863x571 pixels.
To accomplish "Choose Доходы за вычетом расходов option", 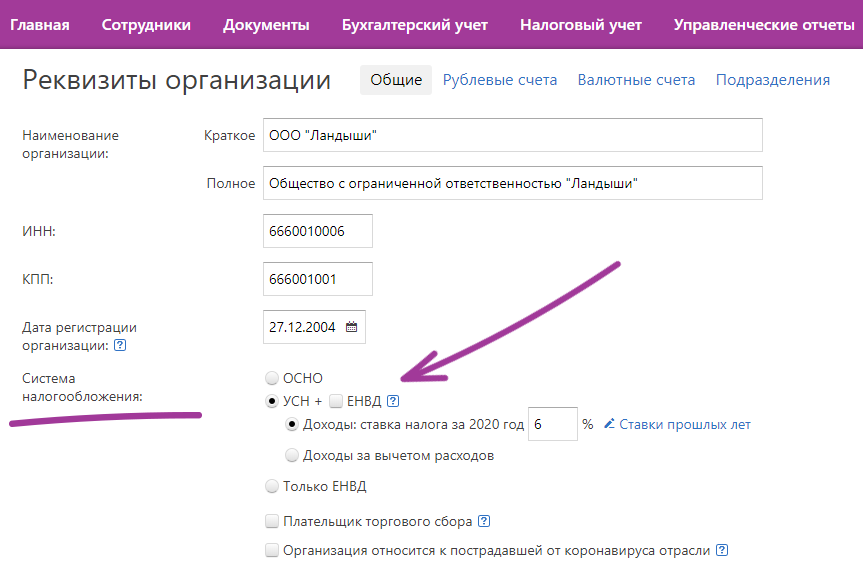I will (x=292, y=455).
